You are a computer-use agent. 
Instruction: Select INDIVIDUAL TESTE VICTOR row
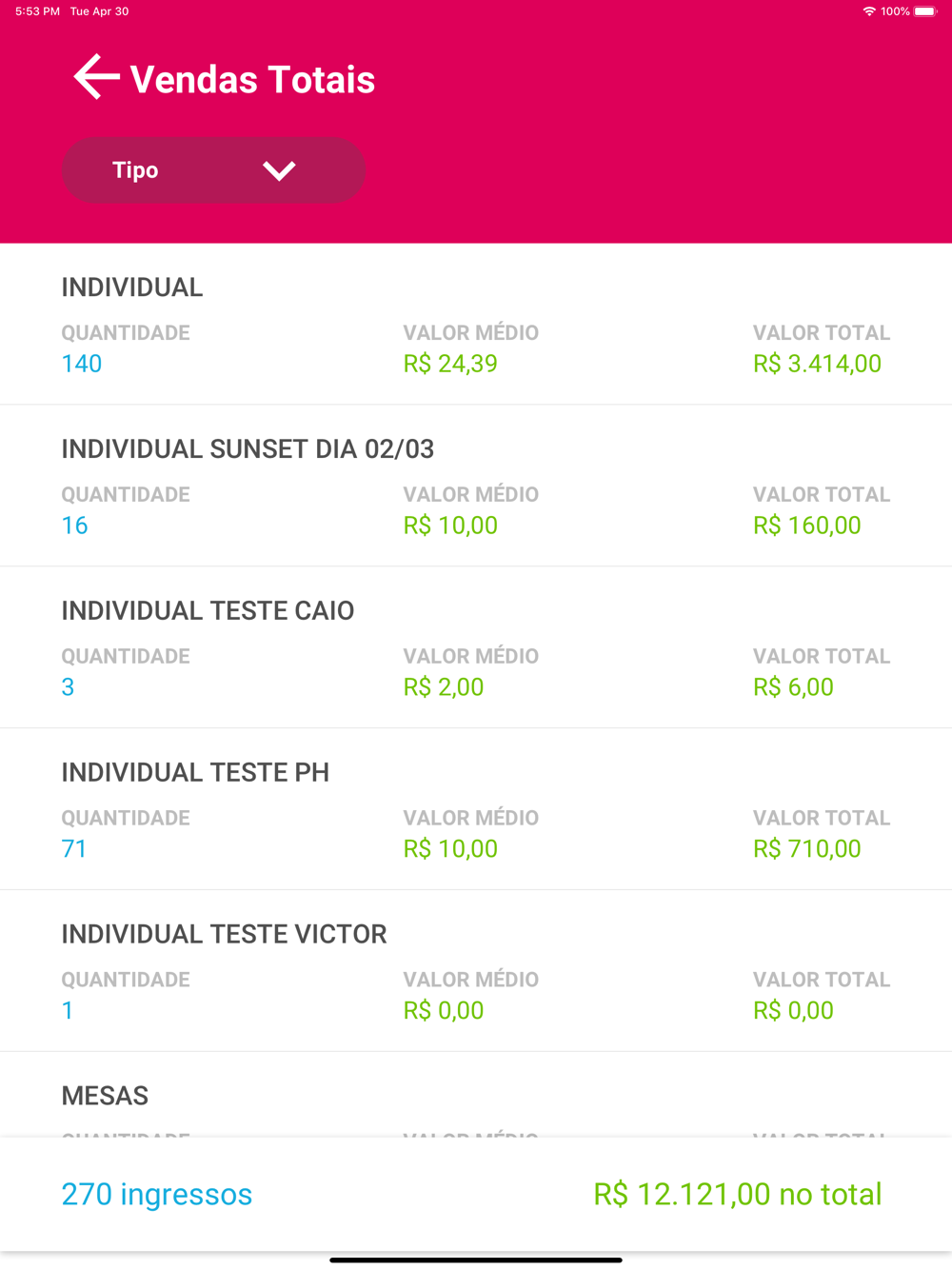click(x=476, y=972)
